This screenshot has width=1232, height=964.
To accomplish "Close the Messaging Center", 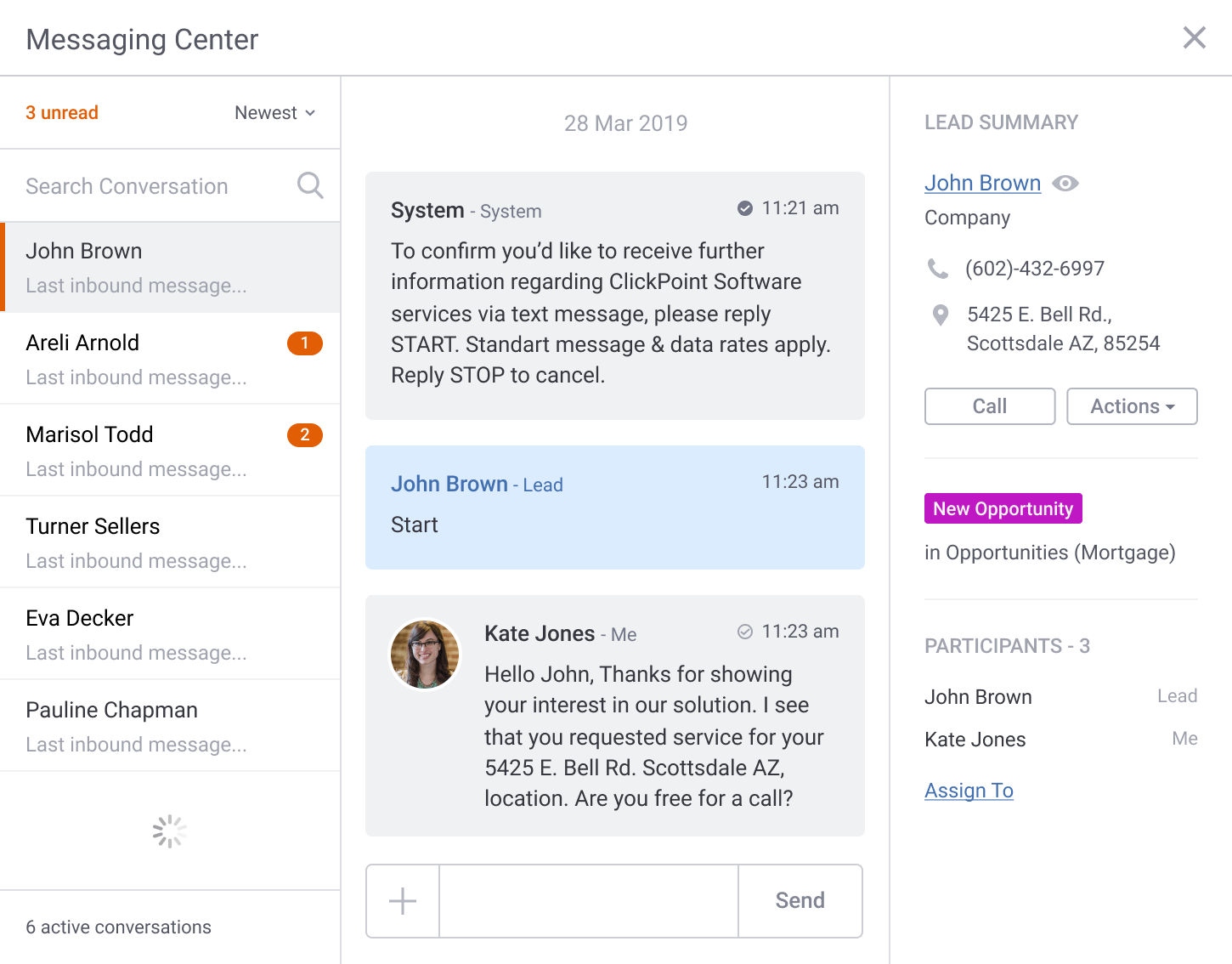I will [x=1194, y=37].
